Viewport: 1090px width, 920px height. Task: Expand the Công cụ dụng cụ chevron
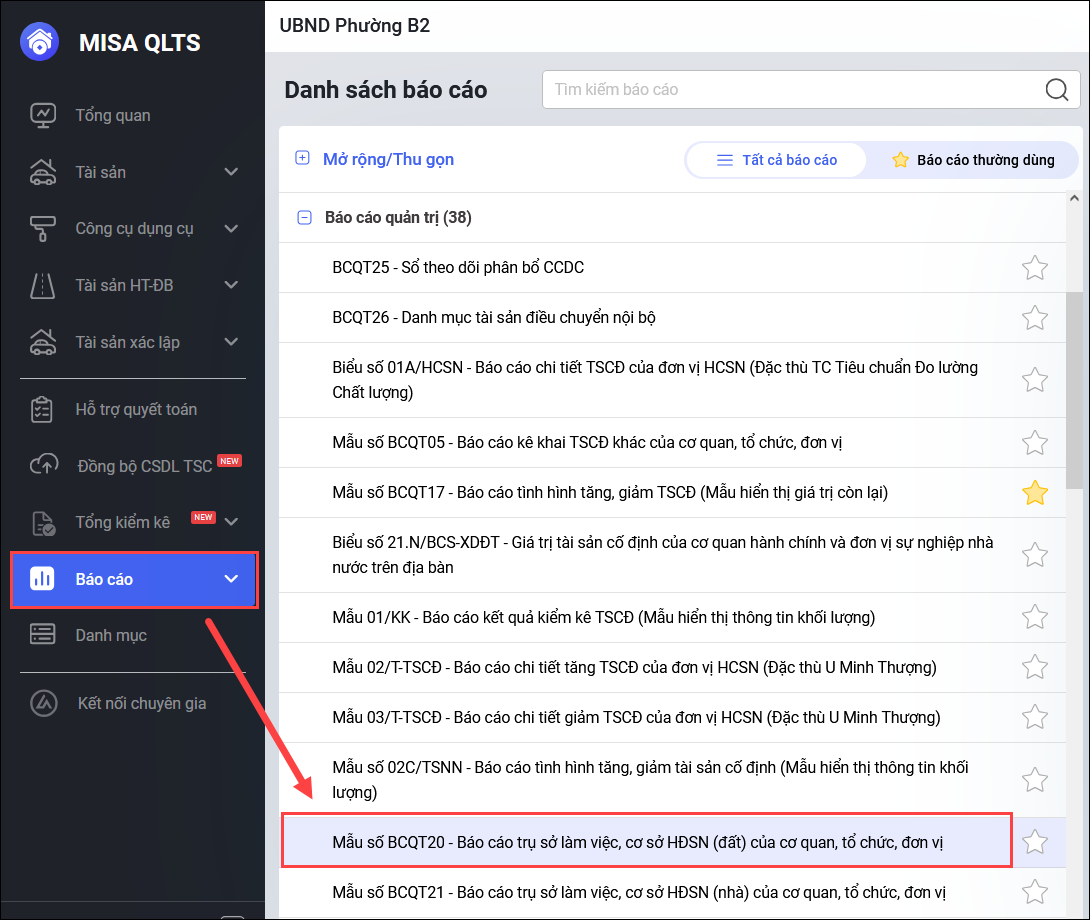pyautogui.click(x=231, y=228)
